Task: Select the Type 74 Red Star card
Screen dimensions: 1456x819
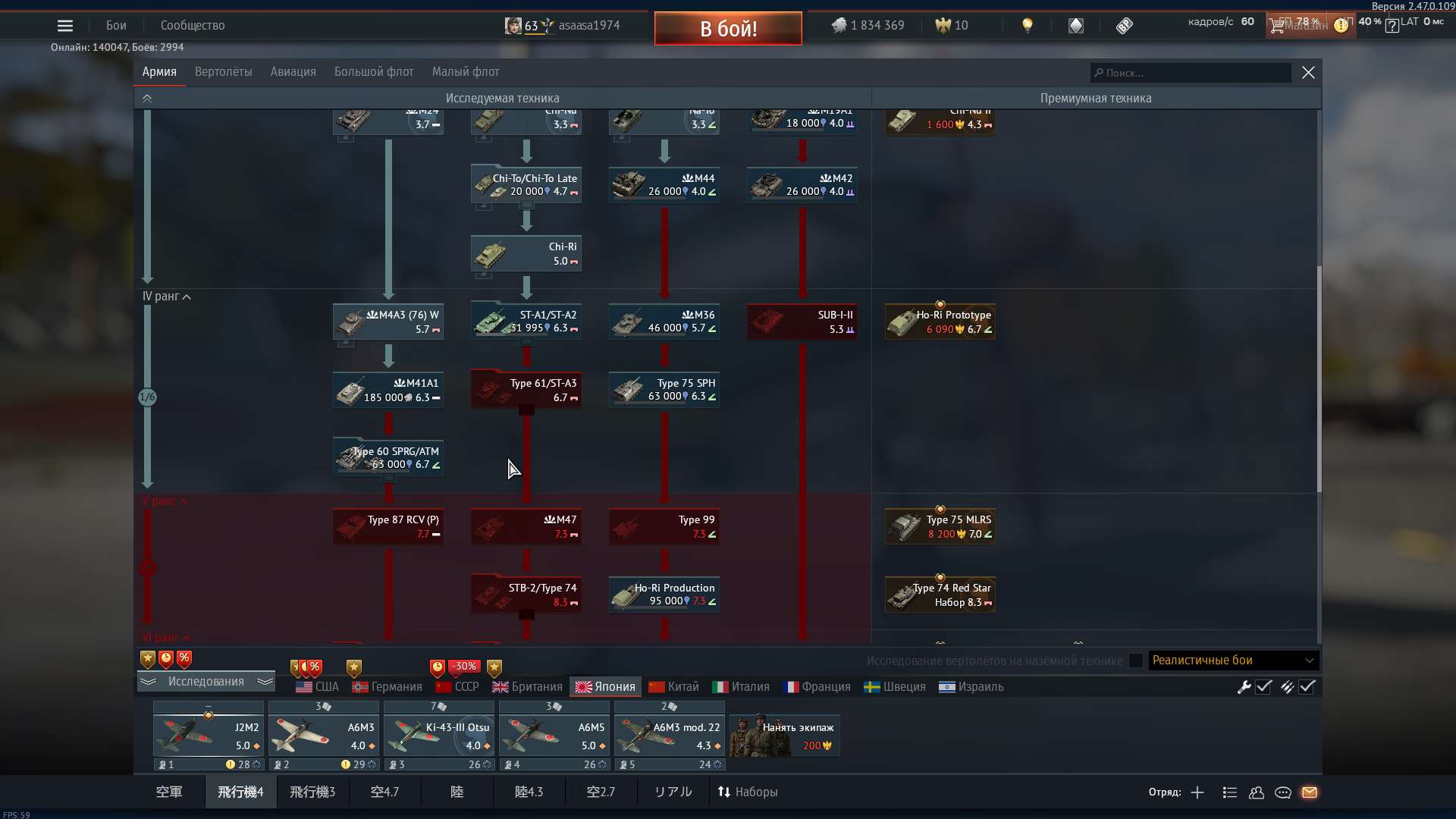Action: click(x=940, y=595)
